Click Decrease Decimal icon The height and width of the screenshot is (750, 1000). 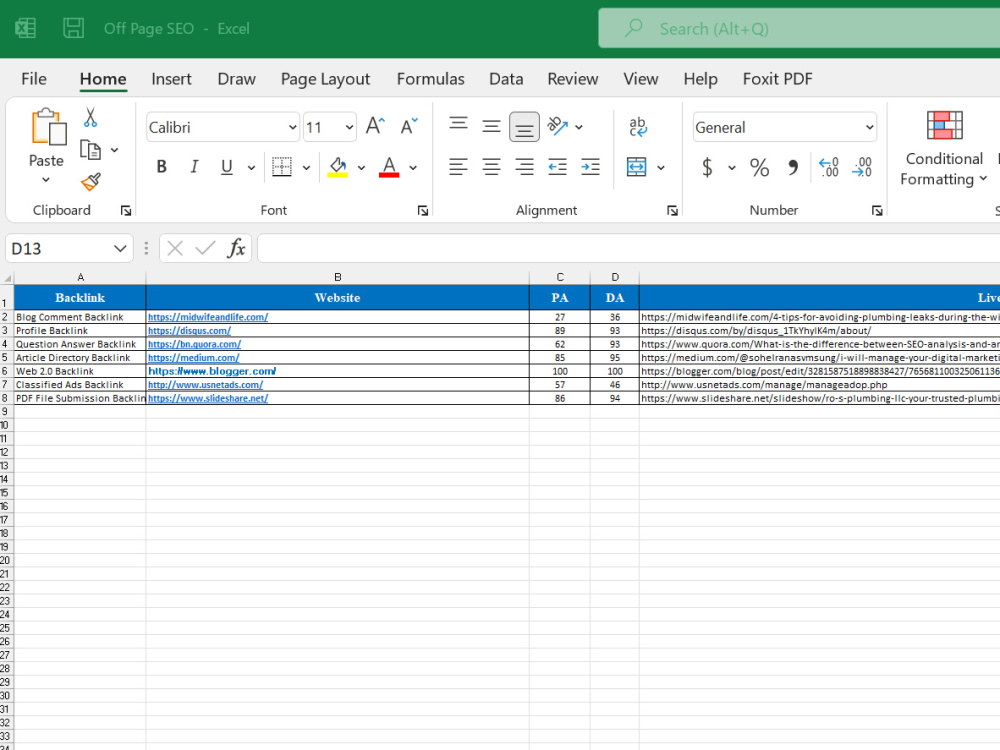(862, 167)
